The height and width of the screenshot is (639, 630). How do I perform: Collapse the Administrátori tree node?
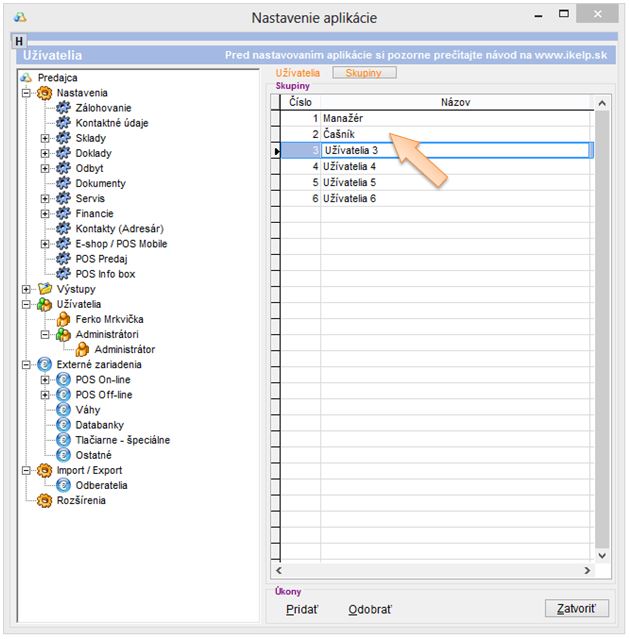coord(45,334)
